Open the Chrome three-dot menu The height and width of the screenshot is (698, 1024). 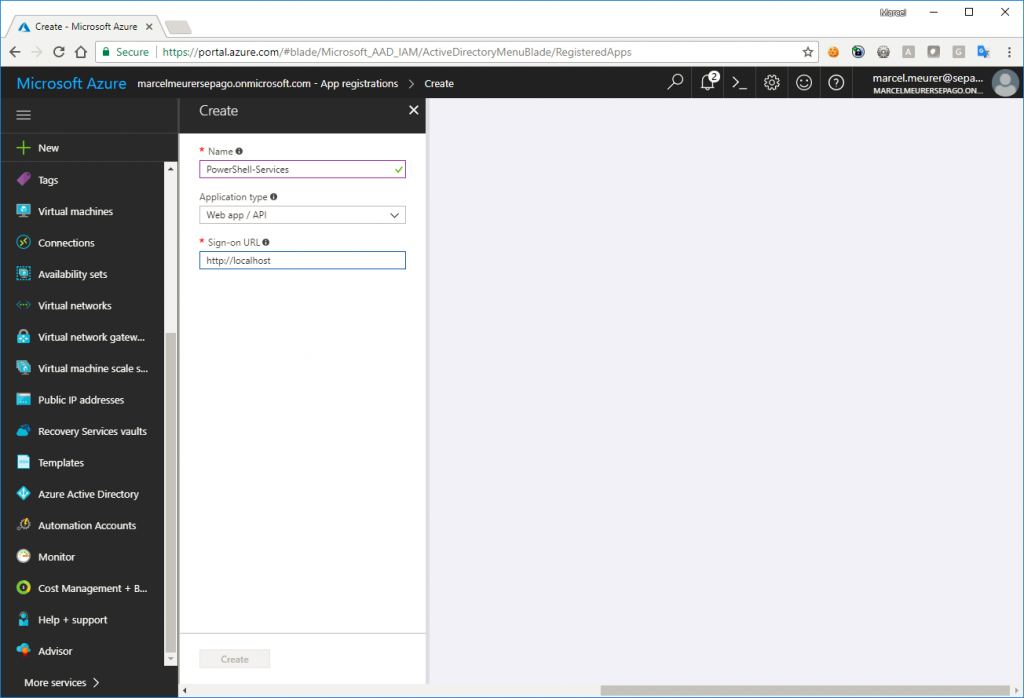1009,52
